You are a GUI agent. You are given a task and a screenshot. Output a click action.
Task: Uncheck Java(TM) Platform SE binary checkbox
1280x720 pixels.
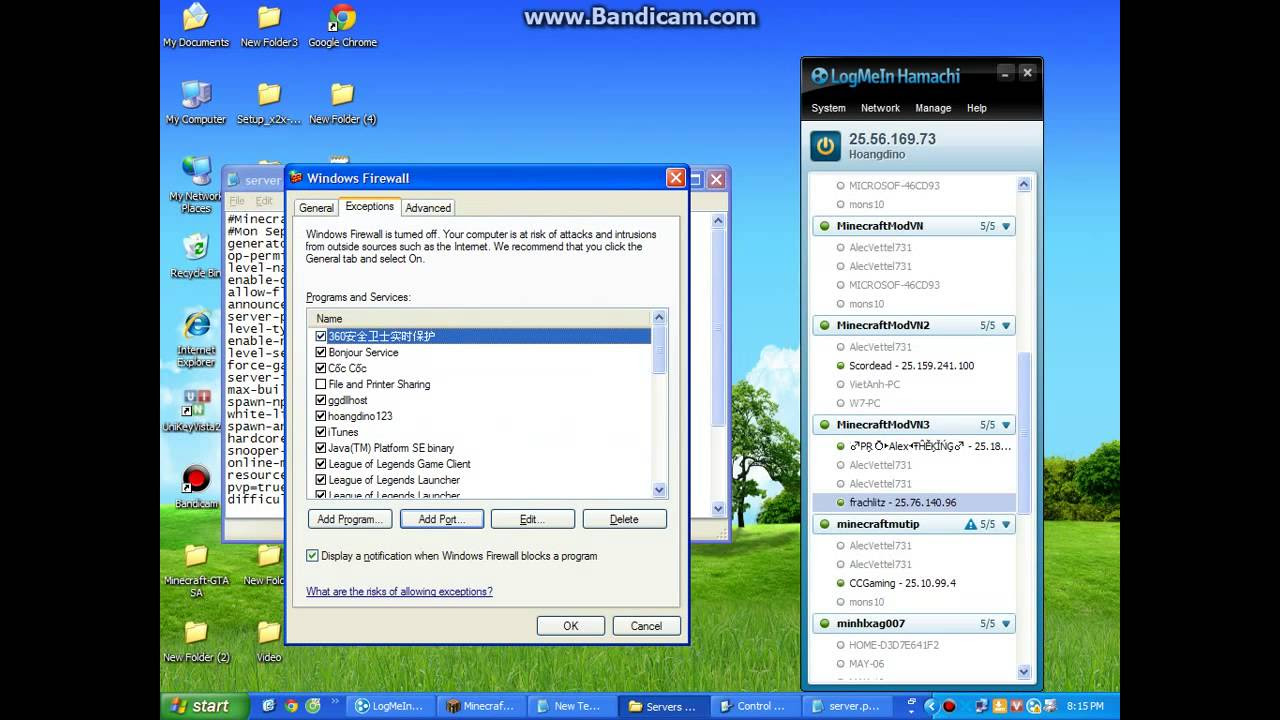tap(321, 448)
